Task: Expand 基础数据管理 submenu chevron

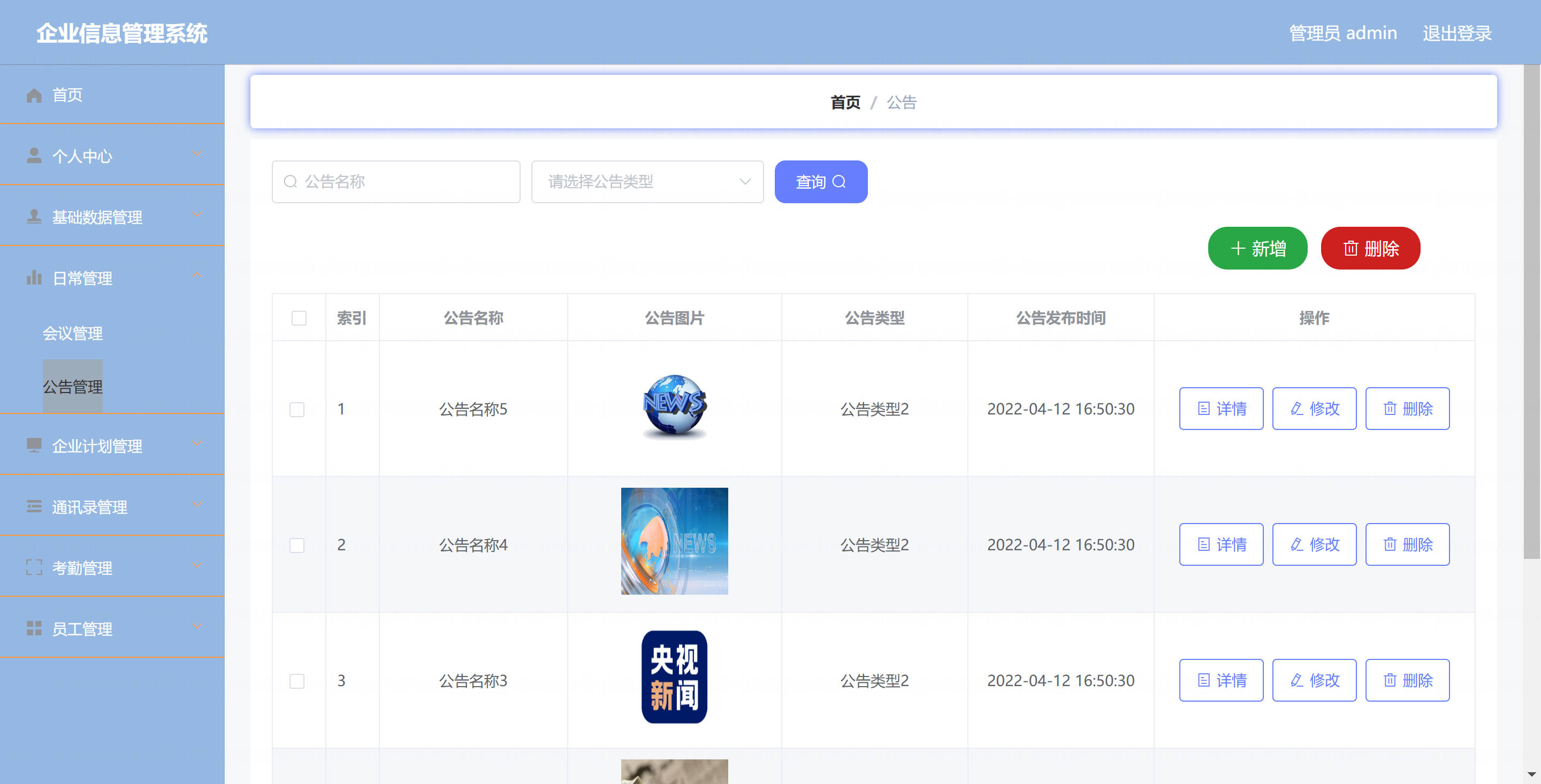Action: pyautogui.click(x=197, y=214)
